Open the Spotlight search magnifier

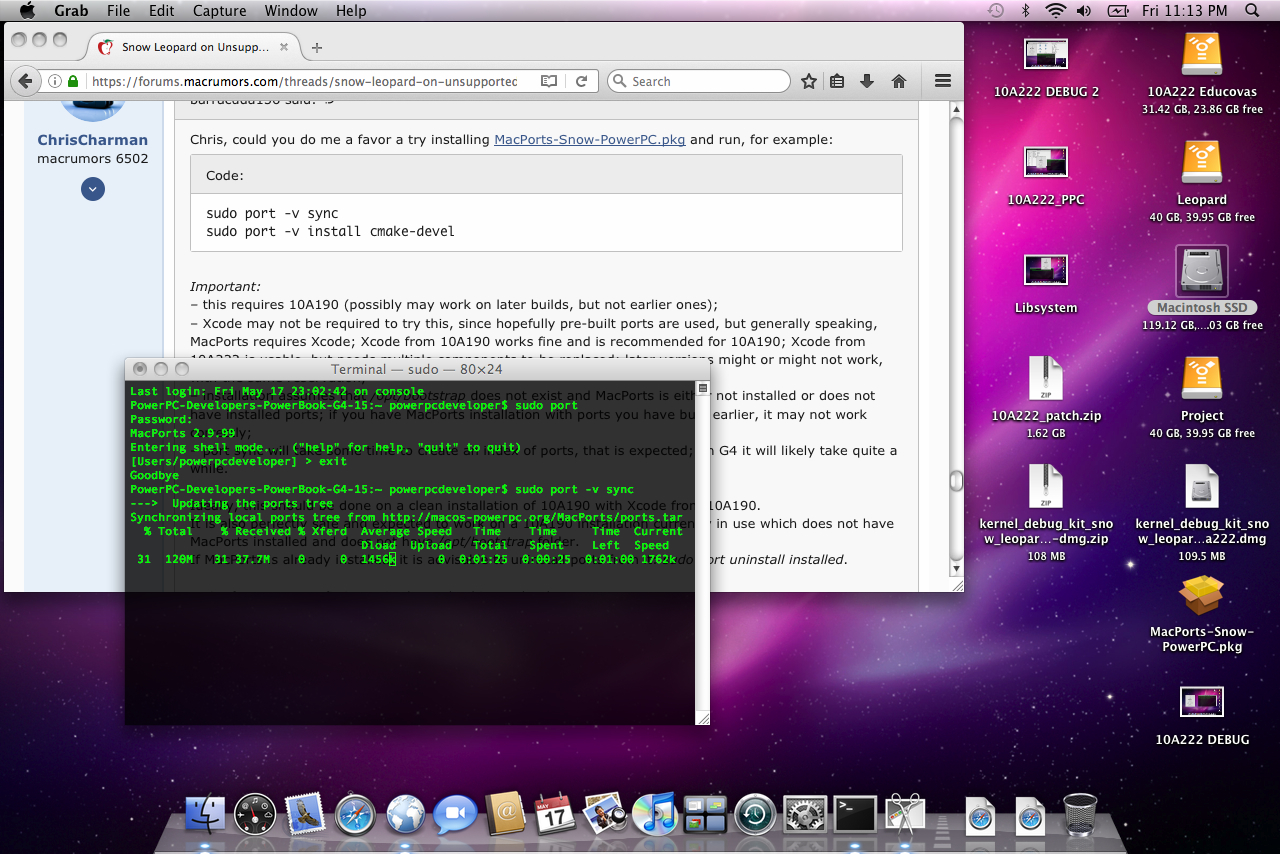pos(1252,11)
